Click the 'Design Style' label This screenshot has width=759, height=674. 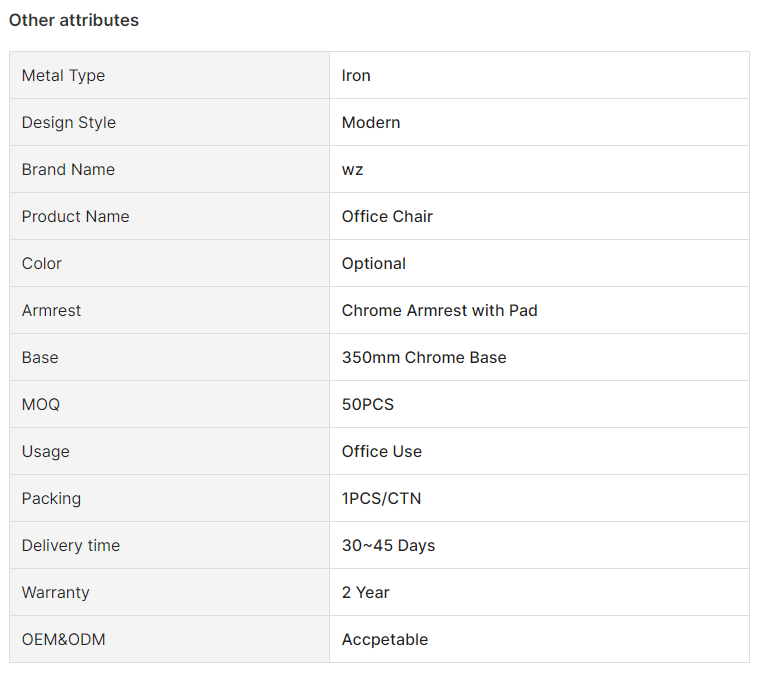[69, 122]
